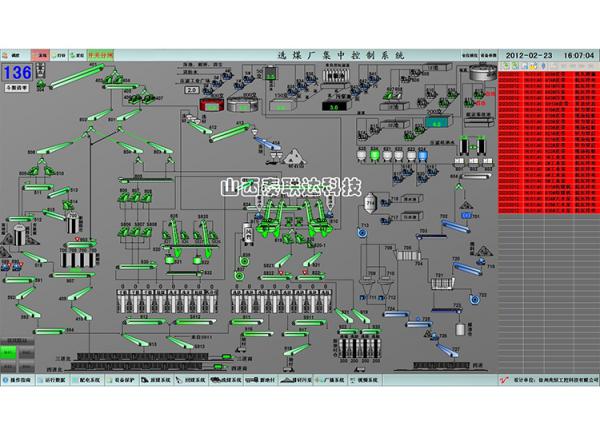The image size is (600, 429).
Task: Select the green silo in the tank row
Action: coord(376,156)
